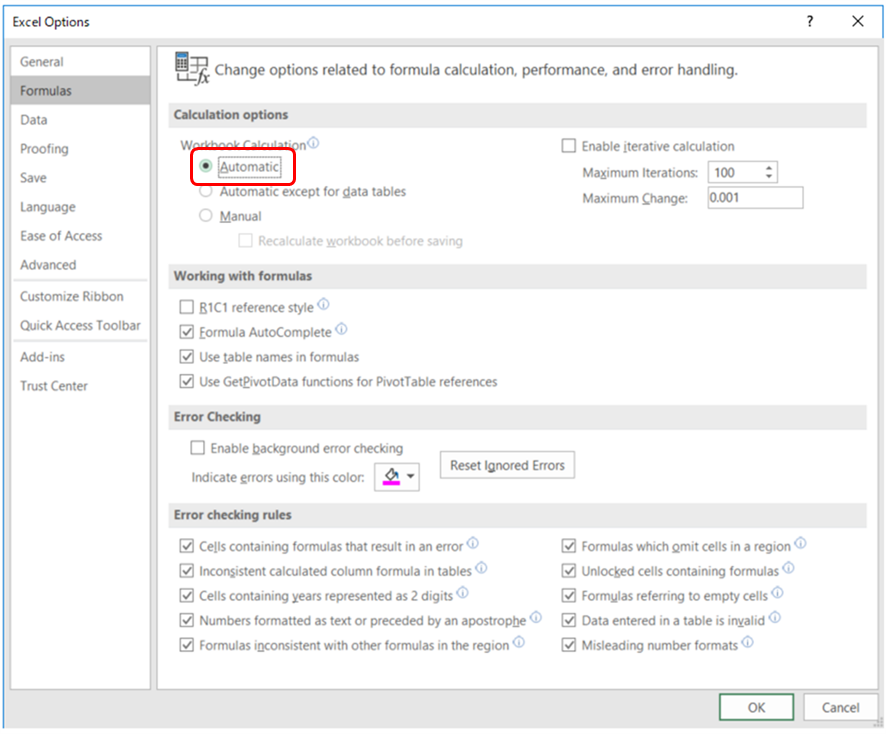Open the error indicator color dropdown arrow
Screen dimensions: 886x734
411,476
